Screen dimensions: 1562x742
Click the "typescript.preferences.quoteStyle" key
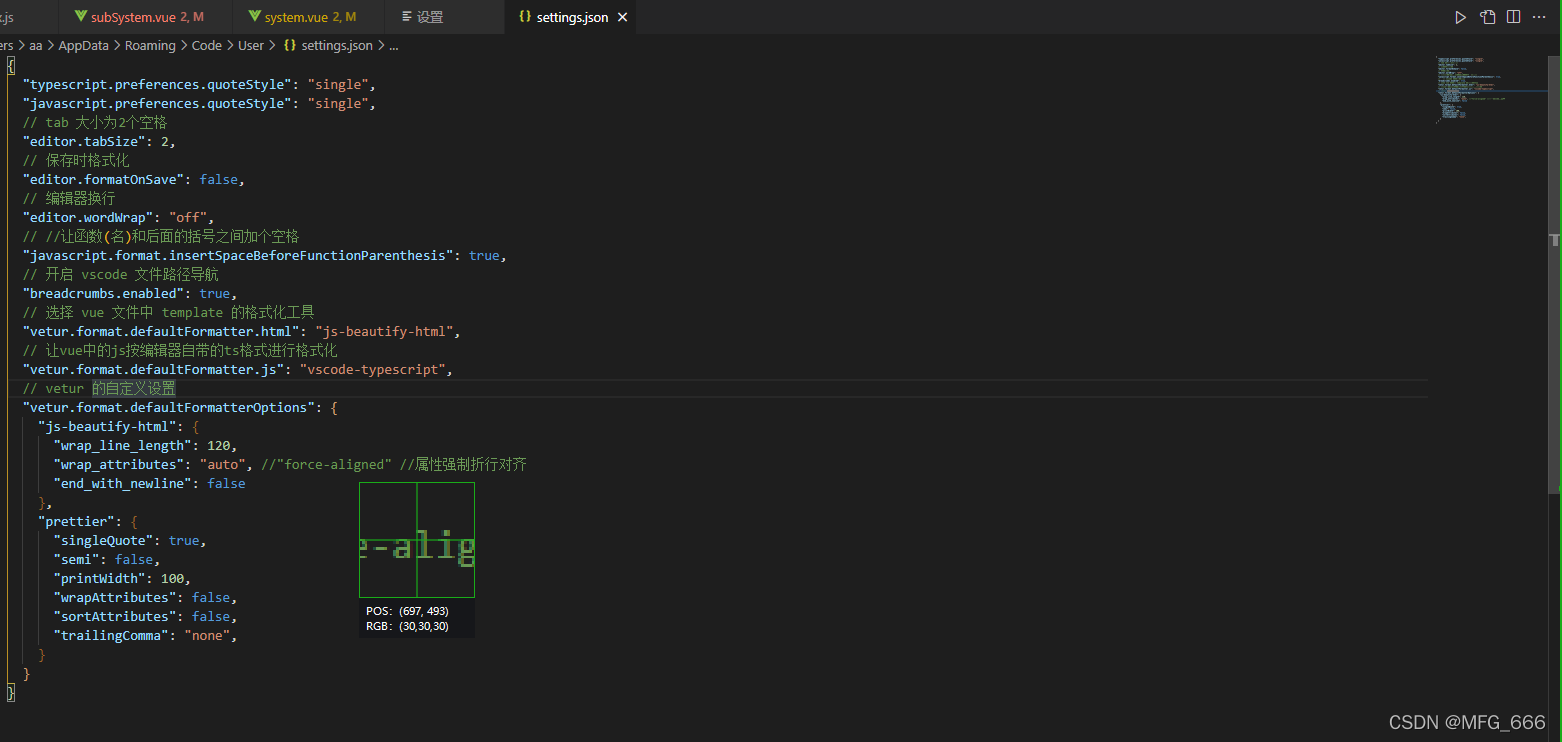coord(157,84)
